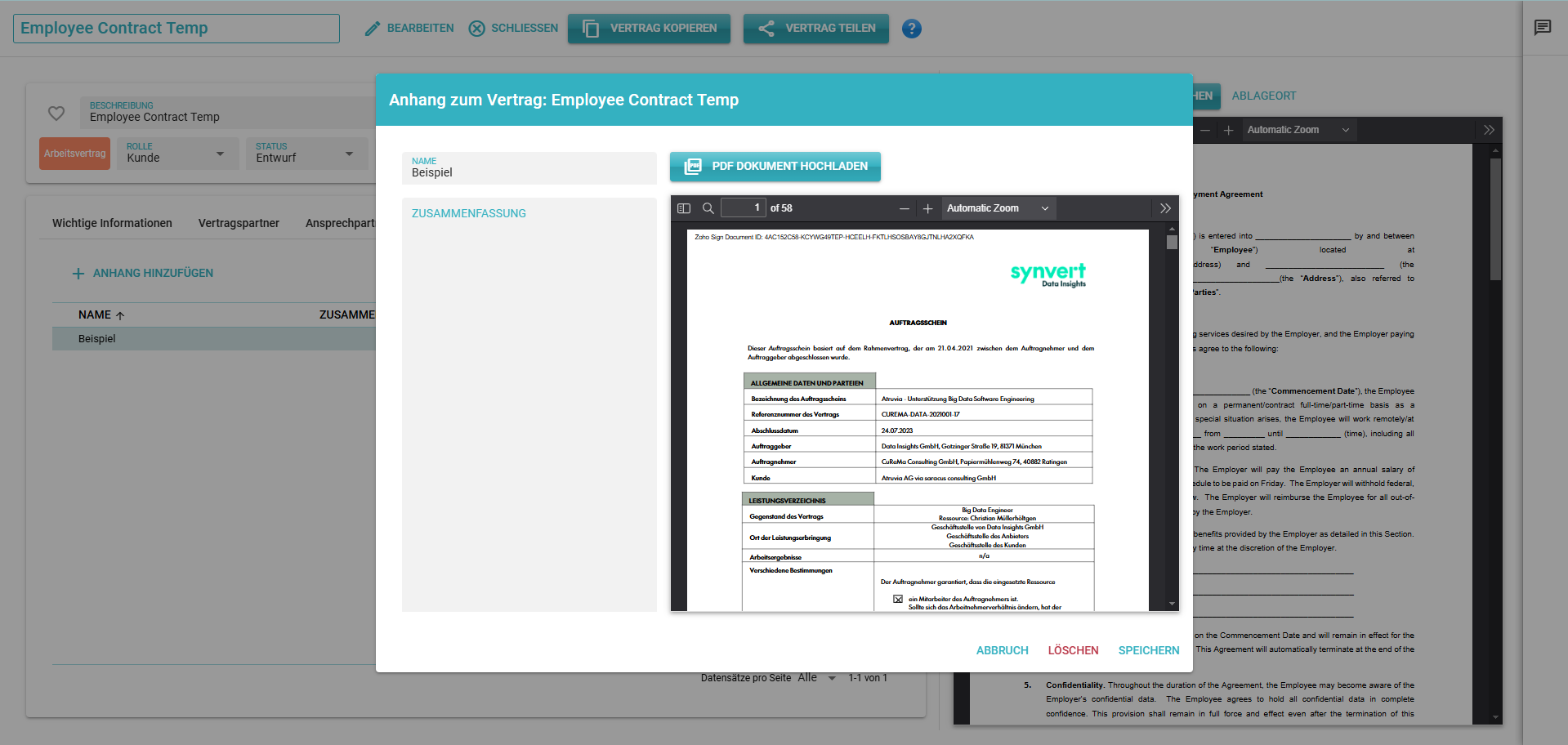This screenshot has width=1568, height=745.
Task: Click Löschen to delete the attachment
Action: [1073, 650]
